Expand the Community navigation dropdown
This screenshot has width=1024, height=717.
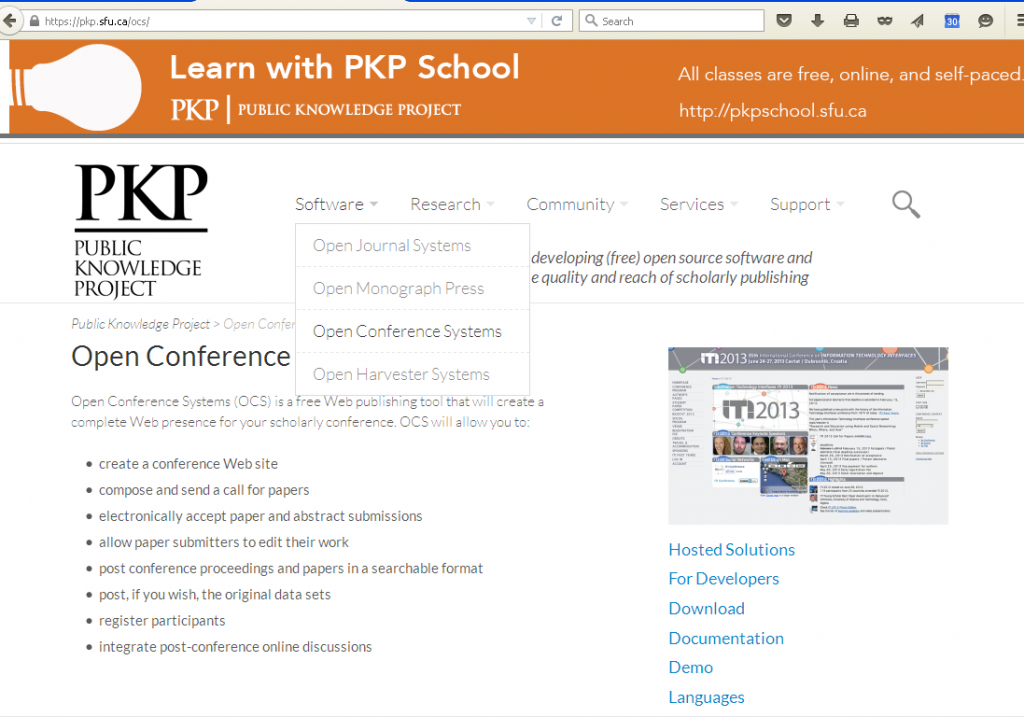577,204
